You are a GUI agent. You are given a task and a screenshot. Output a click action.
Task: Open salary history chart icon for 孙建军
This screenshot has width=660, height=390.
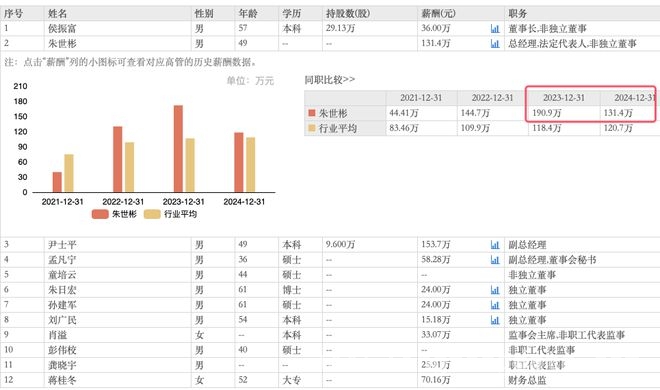pyautogui.click(x=495, y=305)
